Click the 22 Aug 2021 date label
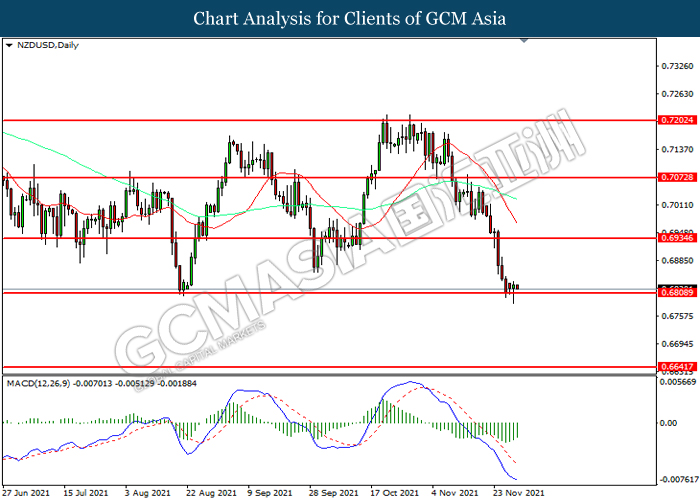700x500 pixels. [x=211, y=493]
